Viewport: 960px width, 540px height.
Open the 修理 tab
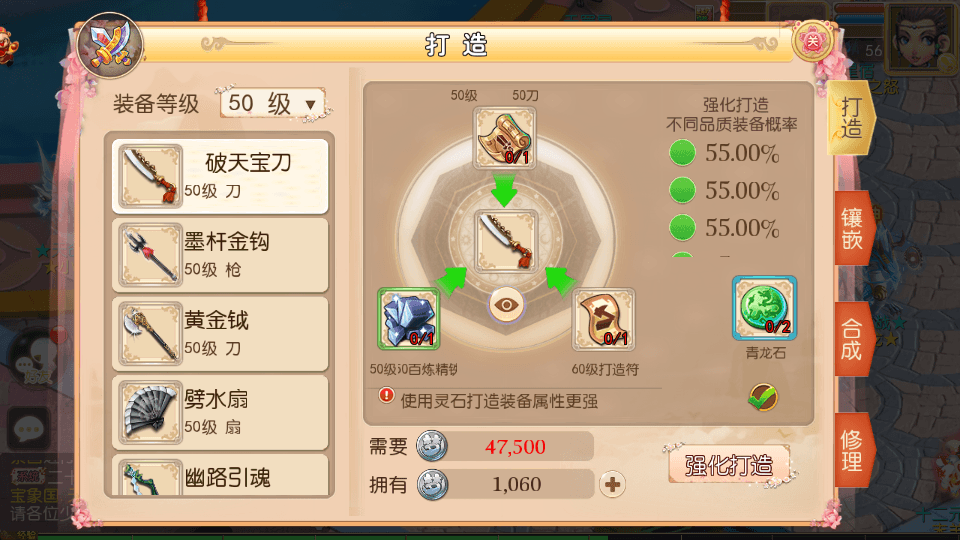853,451
